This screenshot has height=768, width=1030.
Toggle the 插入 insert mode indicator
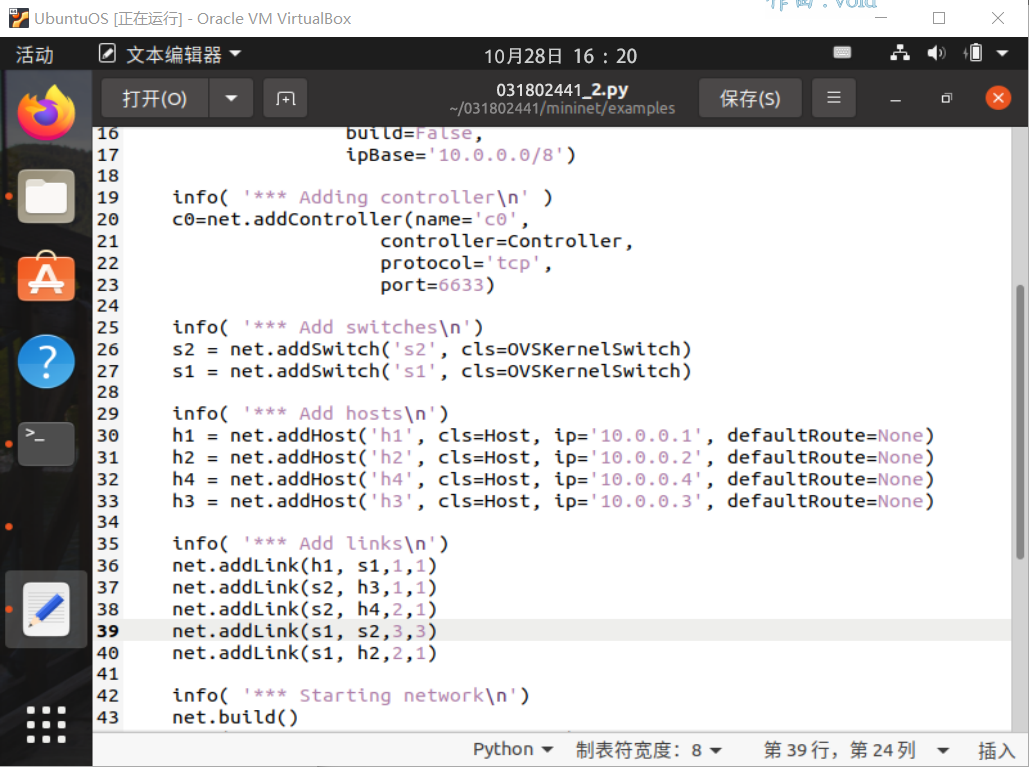[996, 750]
